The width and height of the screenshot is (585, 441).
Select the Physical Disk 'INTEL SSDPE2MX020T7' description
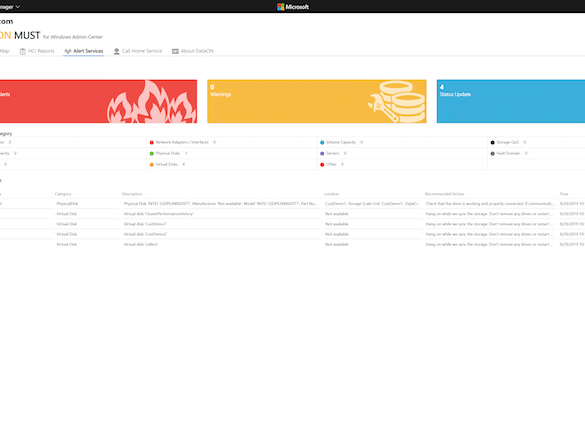coord(220,204)
